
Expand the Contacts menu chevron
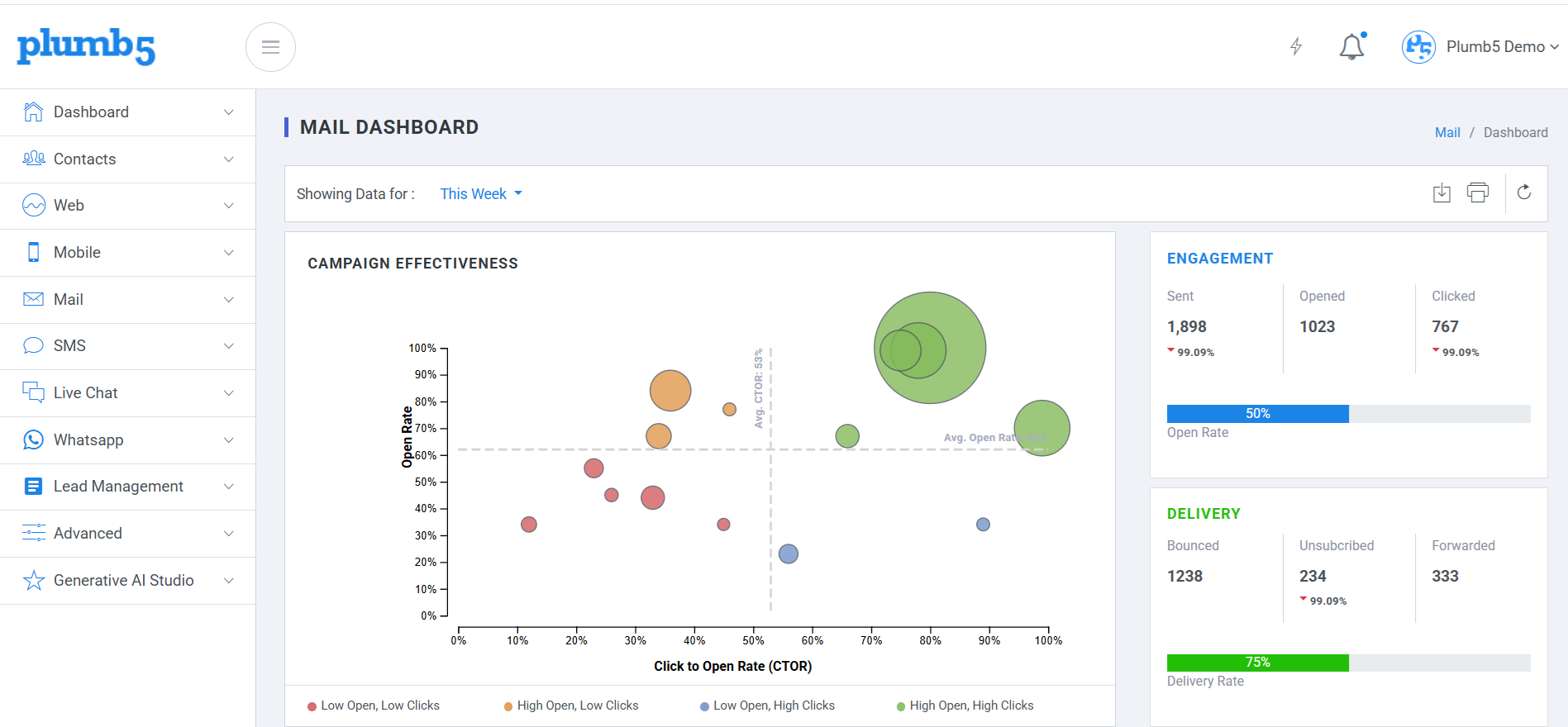click(229, 159)
